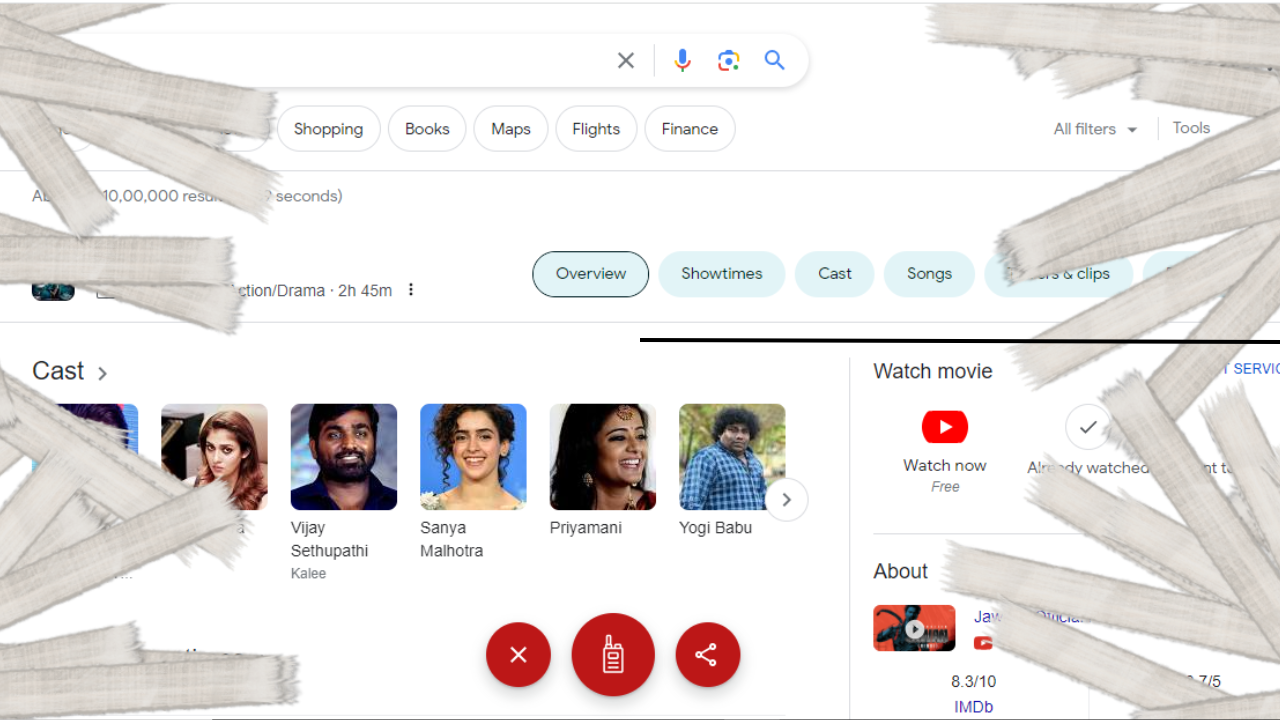This screenshot has height=720, width=1280.
Task: Open Google Lens image search
Action: pyautogui.click(x=729, y=61)
